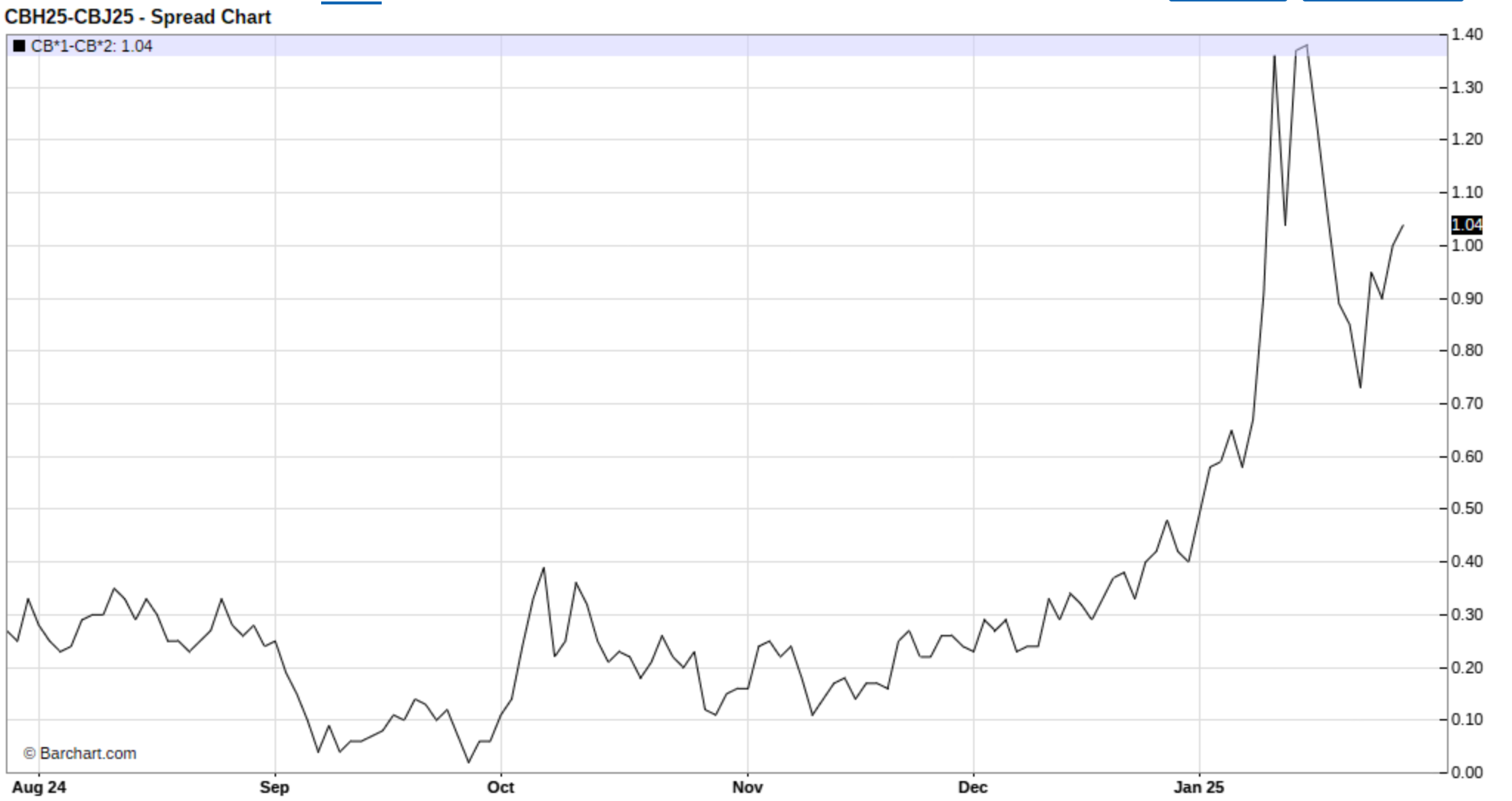Click the Nov date axis label
This screenshot has height=801, width=1512.
click(747, 788)
